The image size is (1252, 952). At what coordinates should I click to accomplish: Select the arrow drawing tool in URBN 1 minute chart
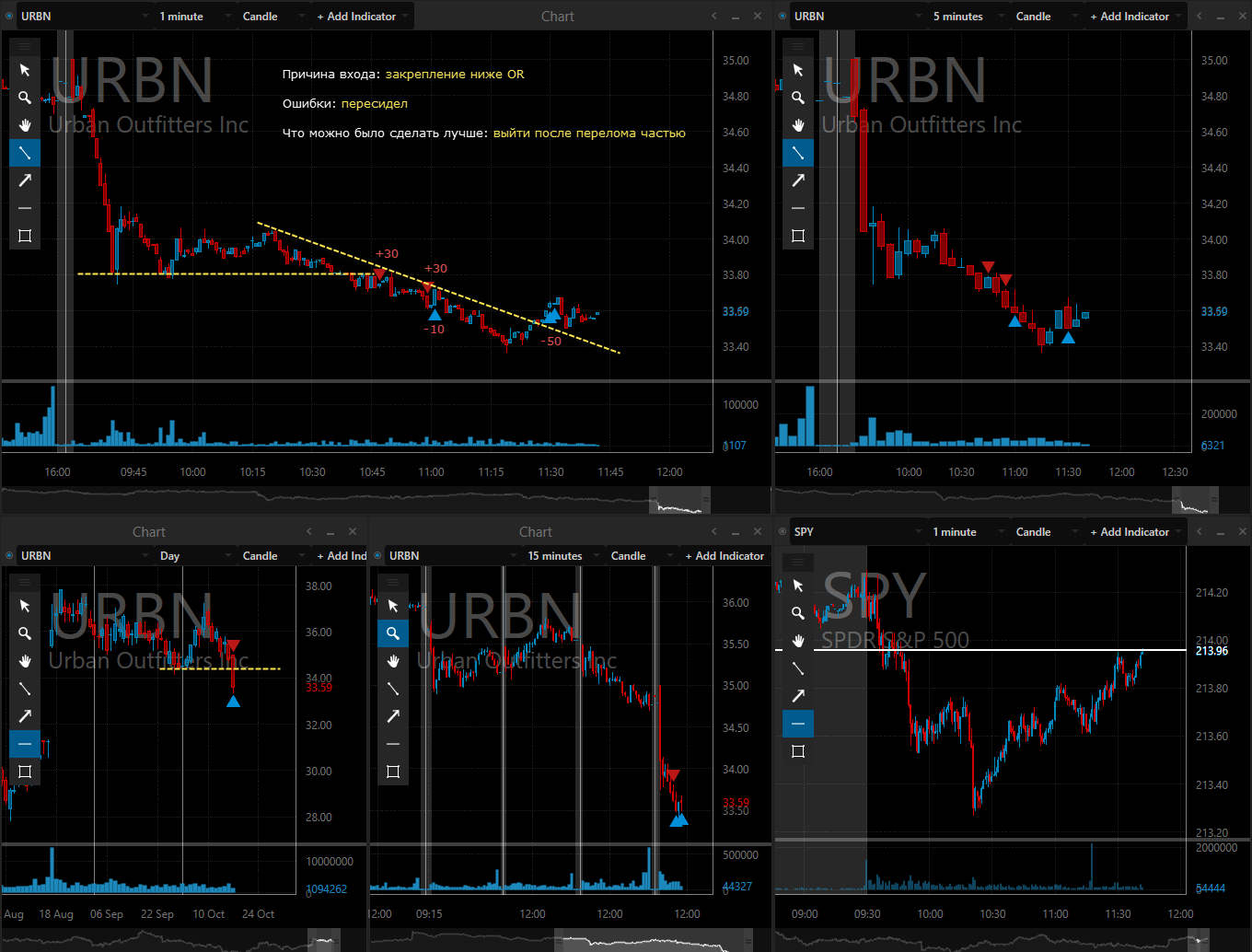(x=25, y=180)
